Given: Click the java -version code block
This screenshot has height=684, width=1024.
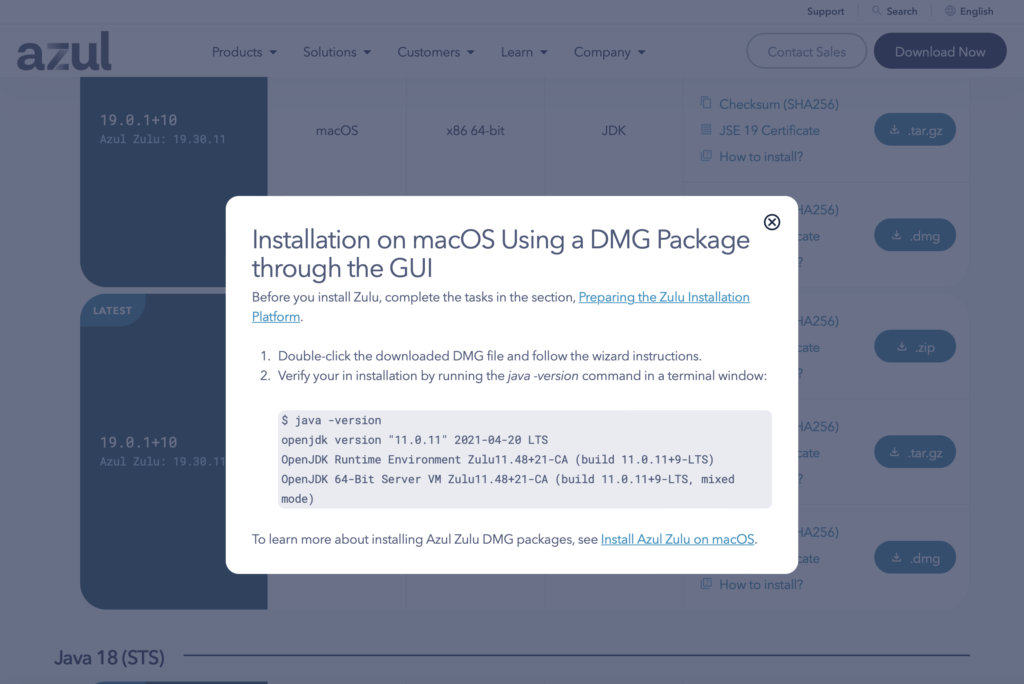Looking at the screenshot, I should (x=524, y=459).
